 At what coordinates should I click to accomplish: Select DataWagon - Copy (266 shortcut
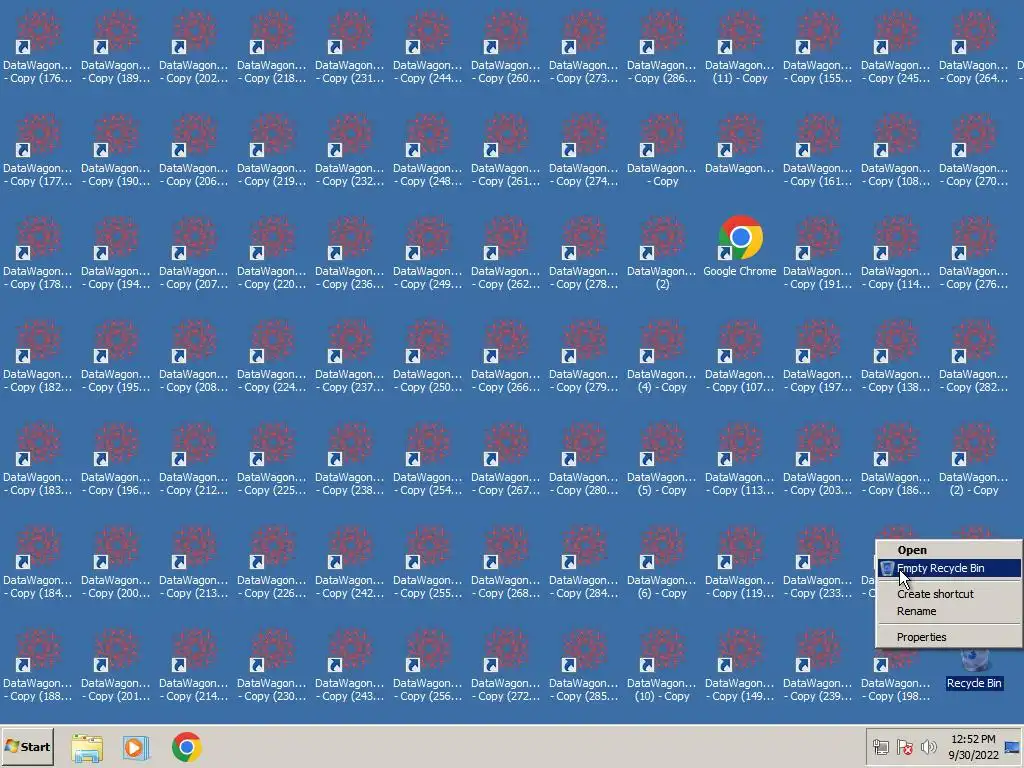pos(506,357)
